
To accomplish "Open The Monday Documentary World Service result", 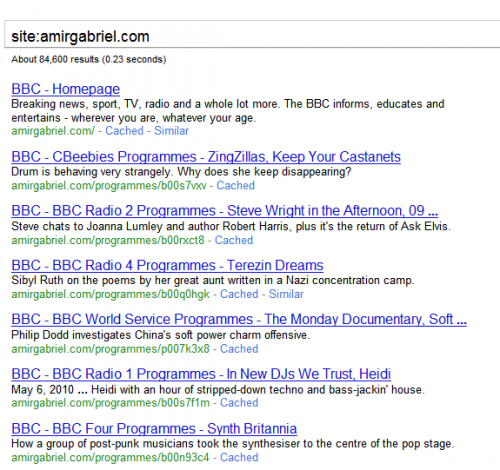I will pos(239,319).
